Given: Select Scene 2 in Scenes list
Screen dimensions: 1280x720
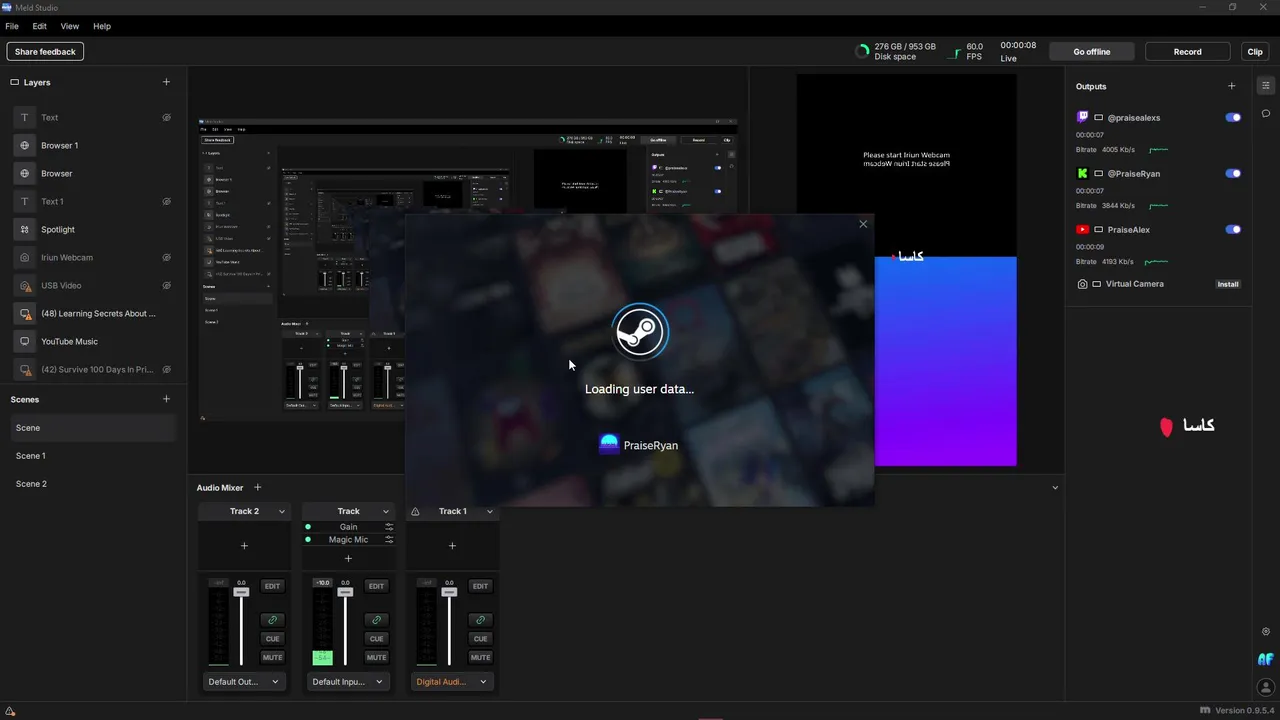Looking at the screenshot, I should point(92,484).
